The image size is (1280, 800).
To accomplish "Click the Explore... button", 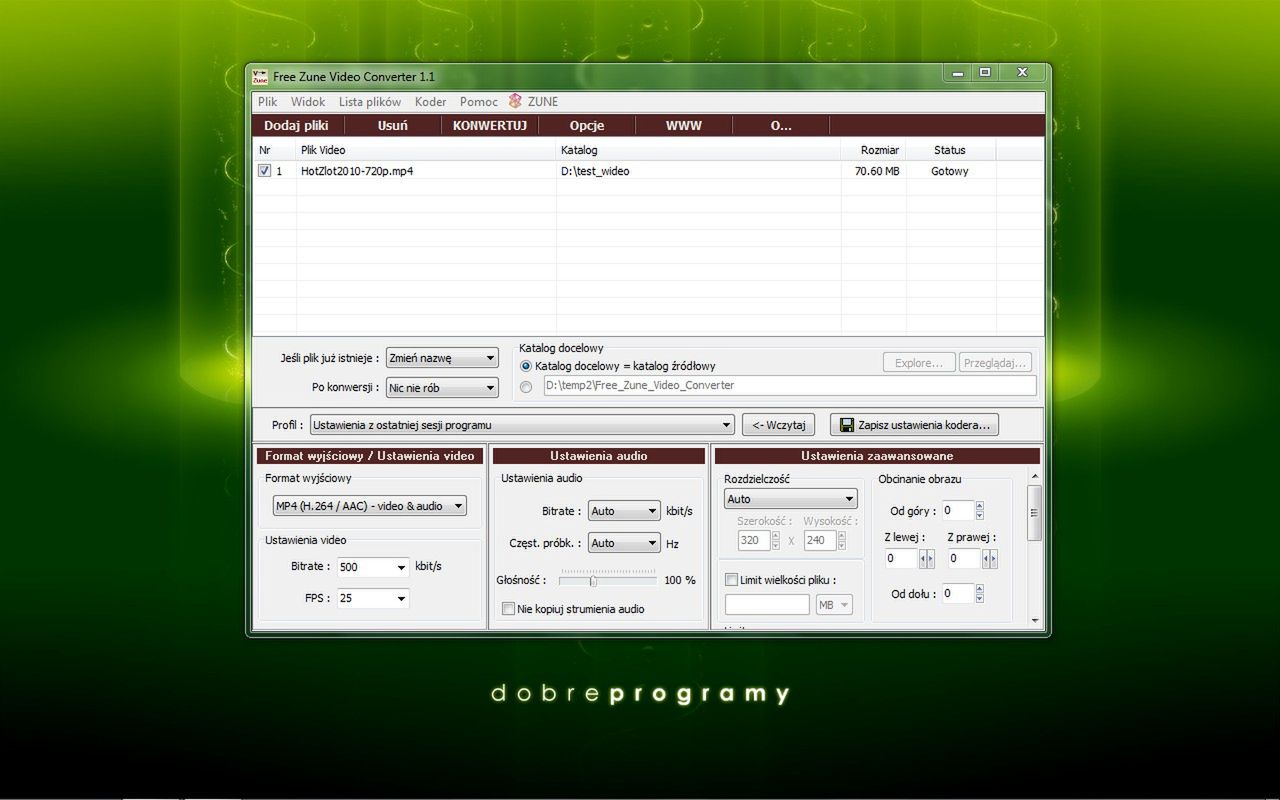I will pyautogui.click(x=919, y=363).
